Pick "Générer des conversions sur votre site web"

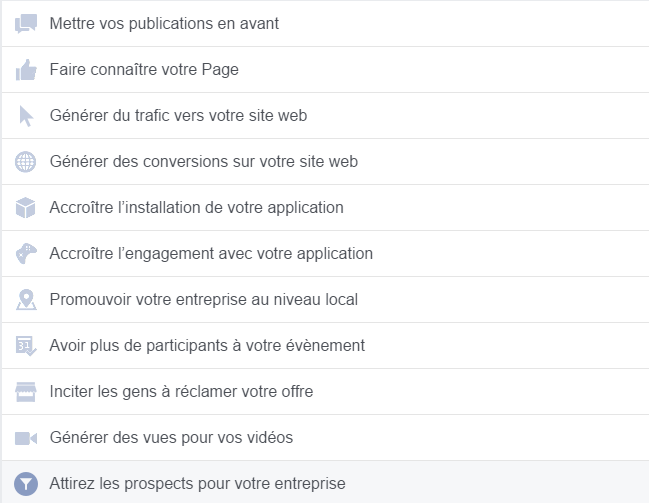pyautogui.click(x=203, y=161)
